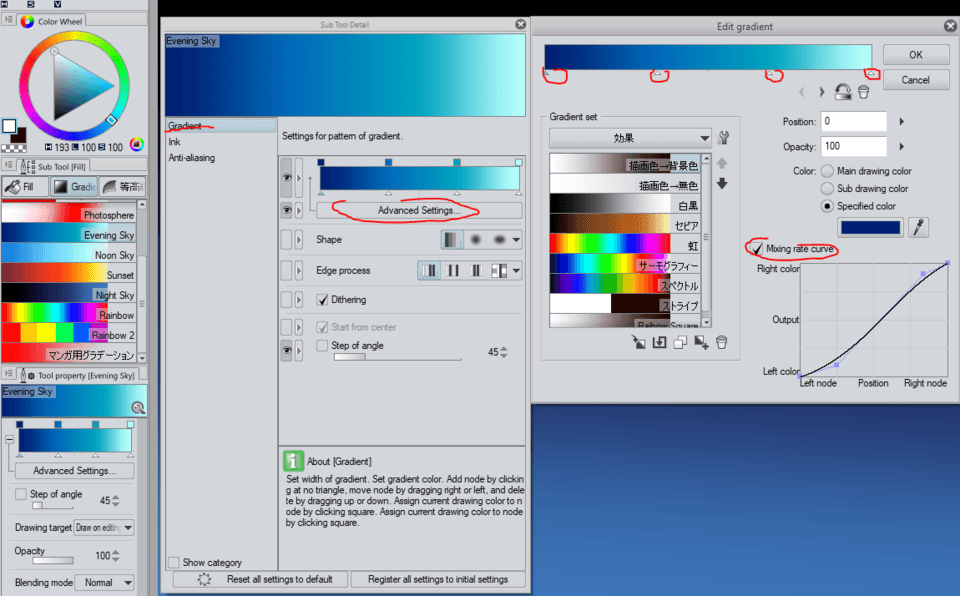Viewport: 960px width, 596px height.
Task: Open the Edge process dropdown arrow
Action: pyautogui.click(x=516, y=270)
